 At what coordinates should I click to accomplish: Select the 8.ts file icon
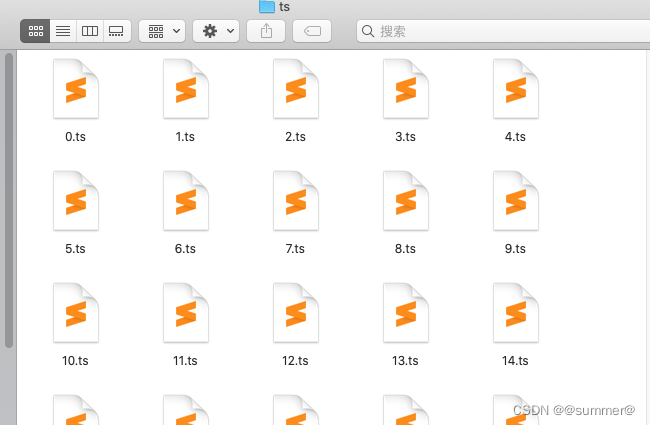click(x=406, y=201)
